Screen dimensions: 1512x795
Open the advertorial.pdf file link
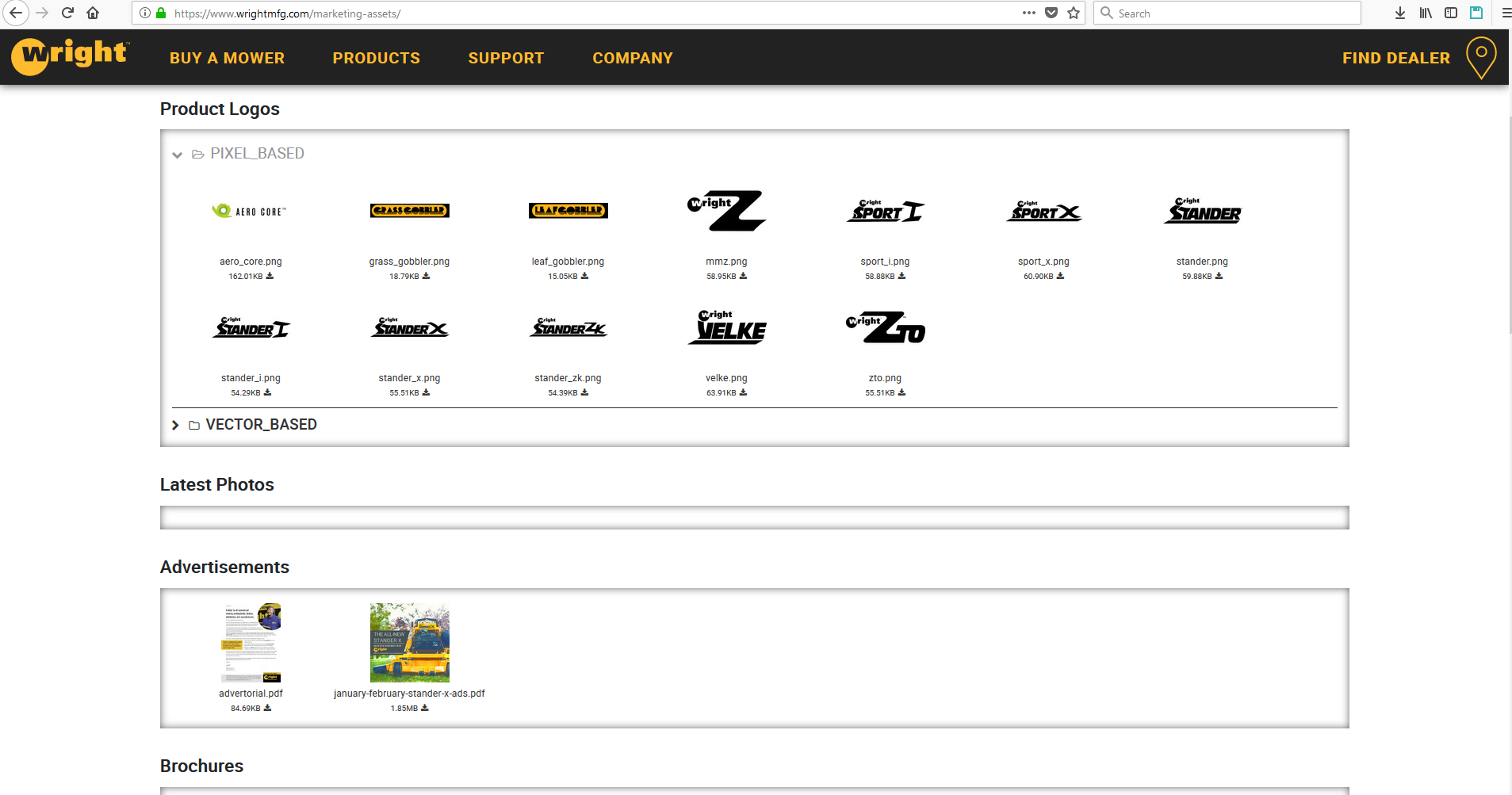click(x=251, y=694)
